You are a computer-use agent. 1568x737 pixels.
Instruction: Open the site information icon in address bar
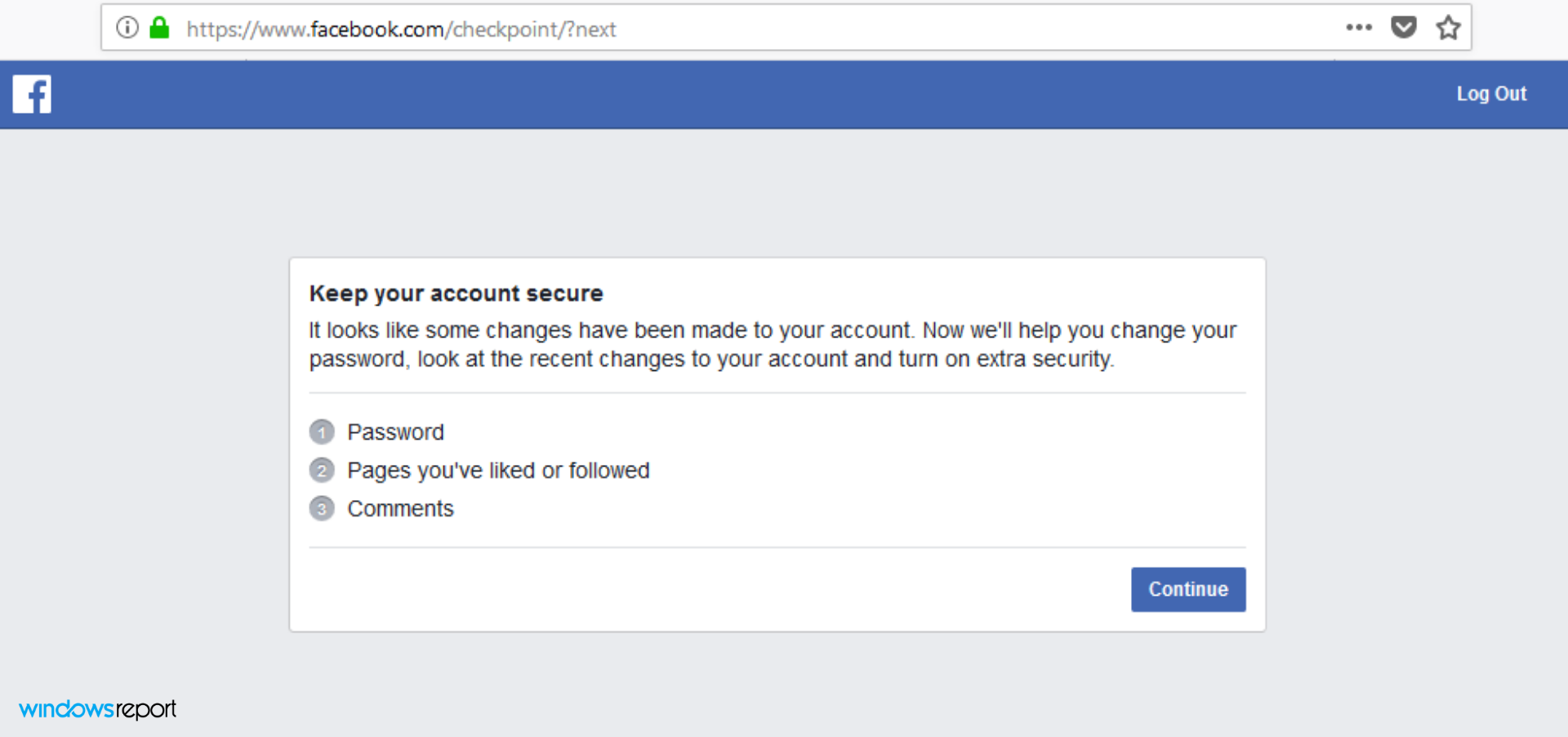127,27
